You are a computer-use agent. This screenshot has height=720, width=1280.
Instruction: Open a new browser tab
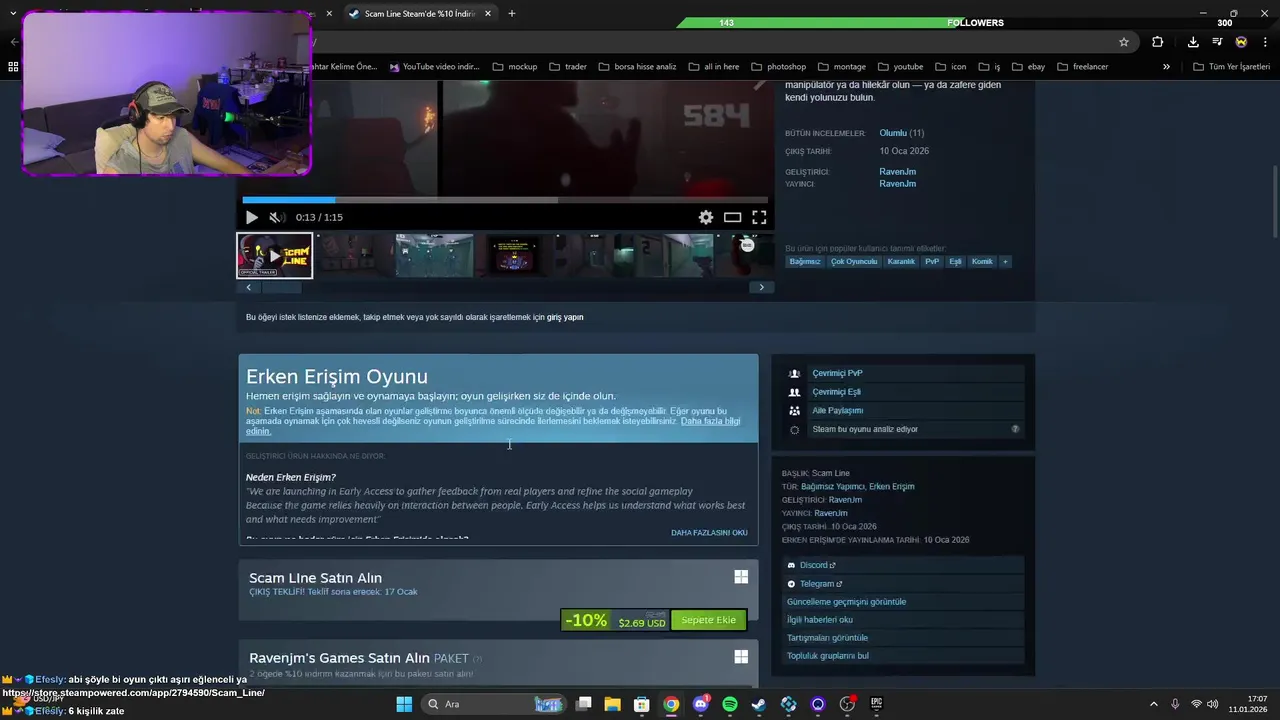[x=512, y=13]
